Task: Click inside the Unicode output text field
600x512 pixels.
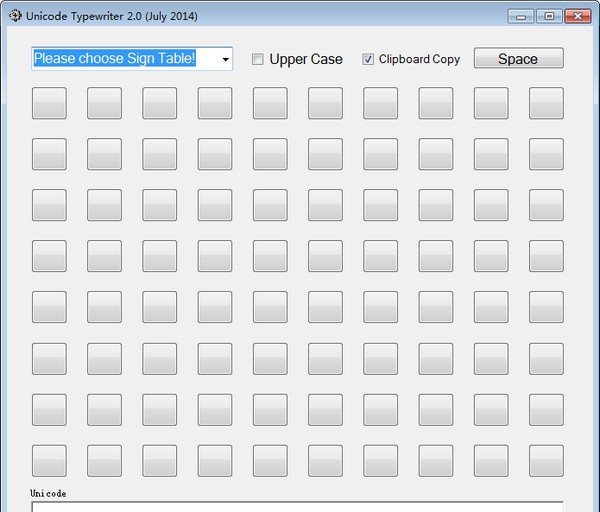Action: pyautogui.click(x=297, y=506)
